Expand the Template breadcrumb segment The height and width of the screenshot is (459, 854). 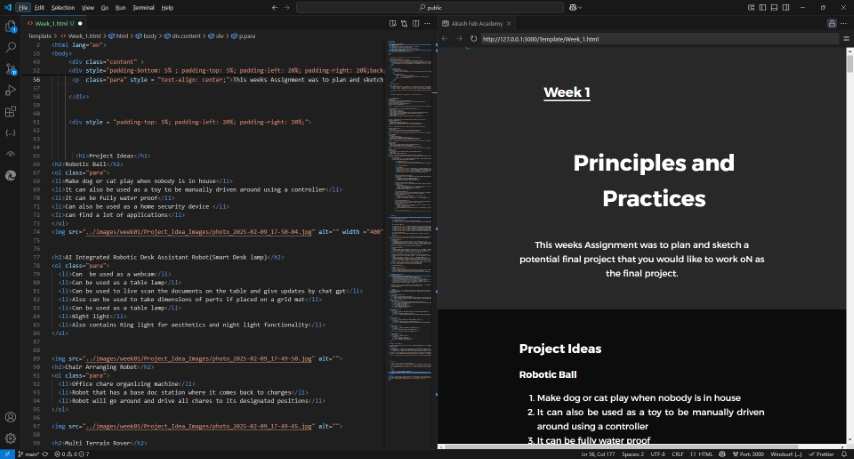click(x=40, y=36)
